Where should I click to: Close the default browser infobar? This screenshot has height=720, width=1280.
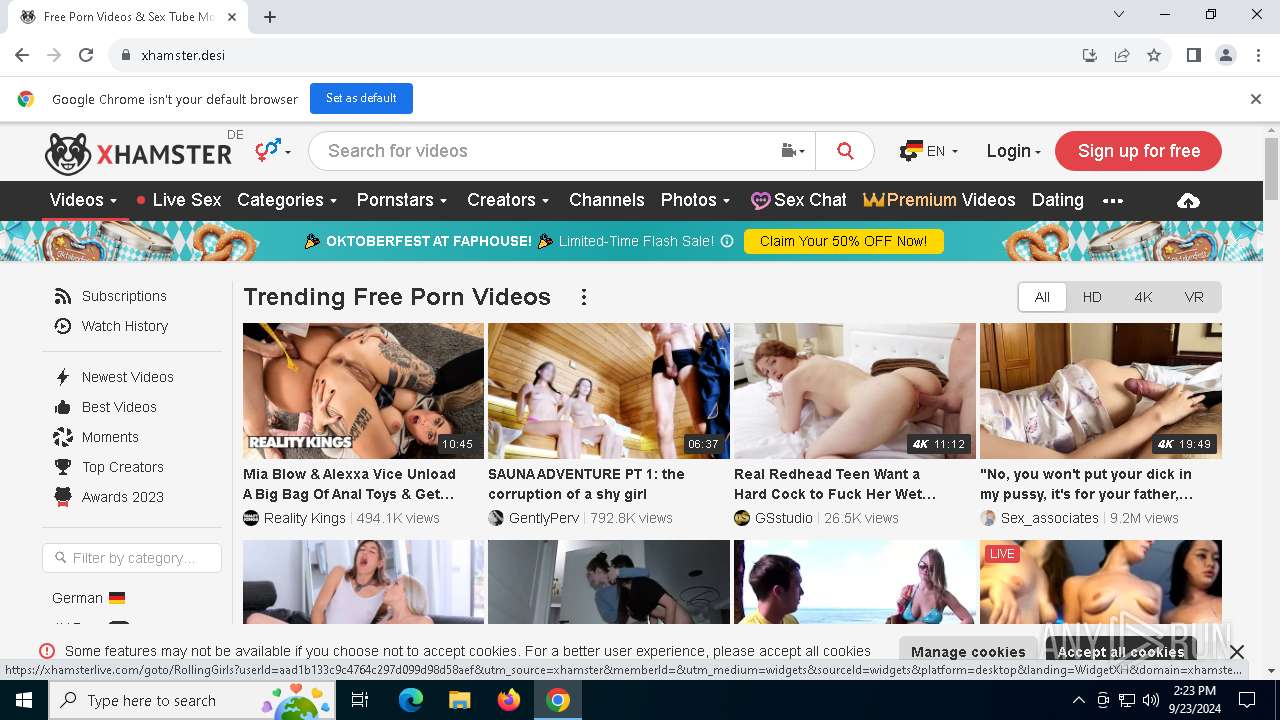pos(1256,99)
